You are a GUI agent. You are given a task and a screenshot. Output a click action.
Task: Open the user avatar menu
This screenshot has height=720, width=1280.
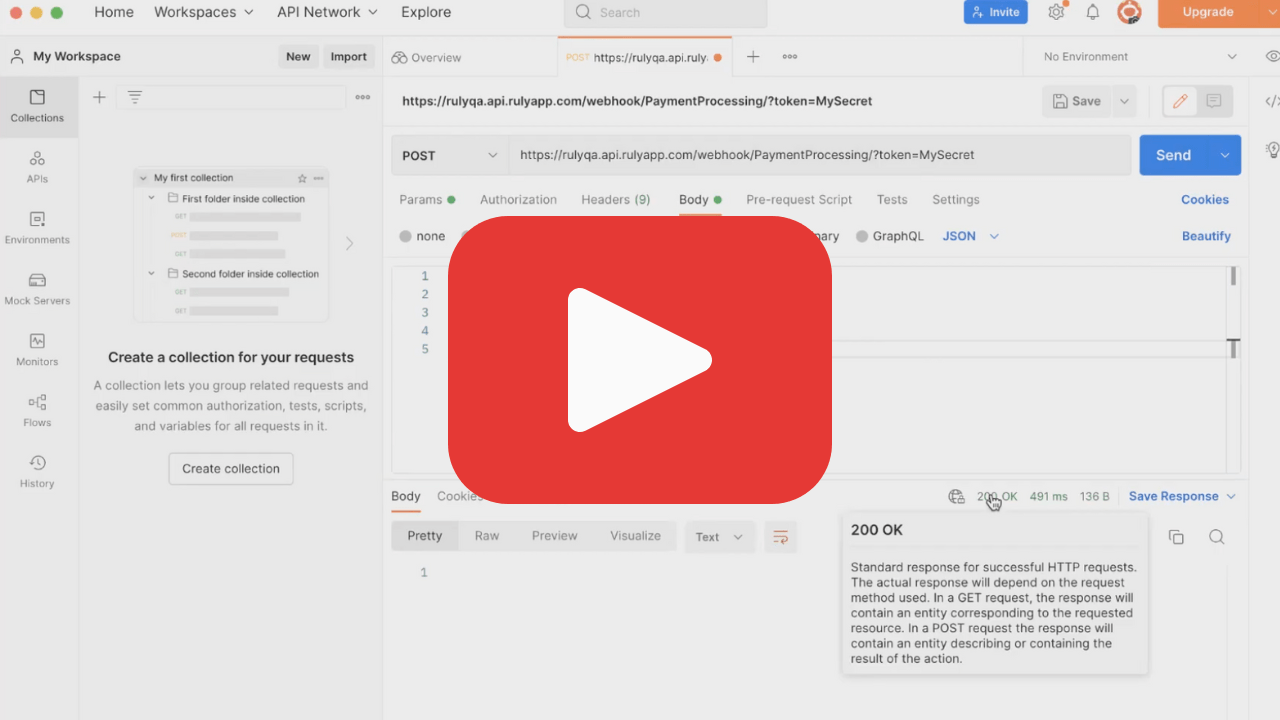(1129, 12)
